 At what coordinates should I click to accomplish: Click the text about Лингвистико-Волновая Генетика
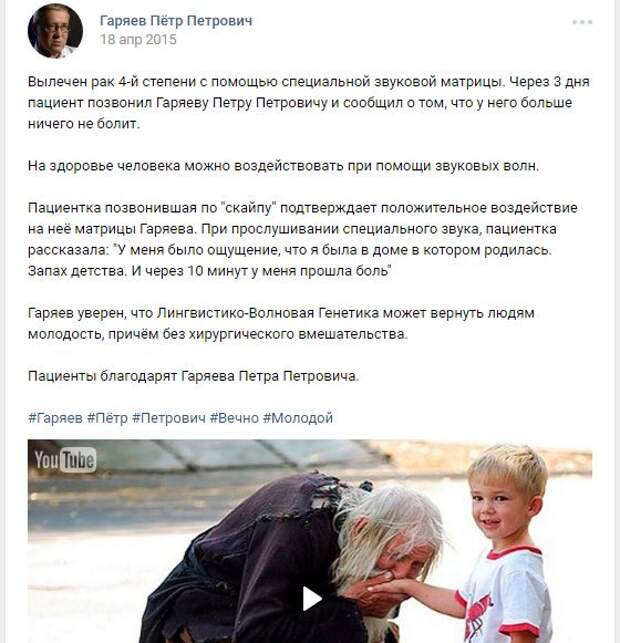(x=281, y=324)
